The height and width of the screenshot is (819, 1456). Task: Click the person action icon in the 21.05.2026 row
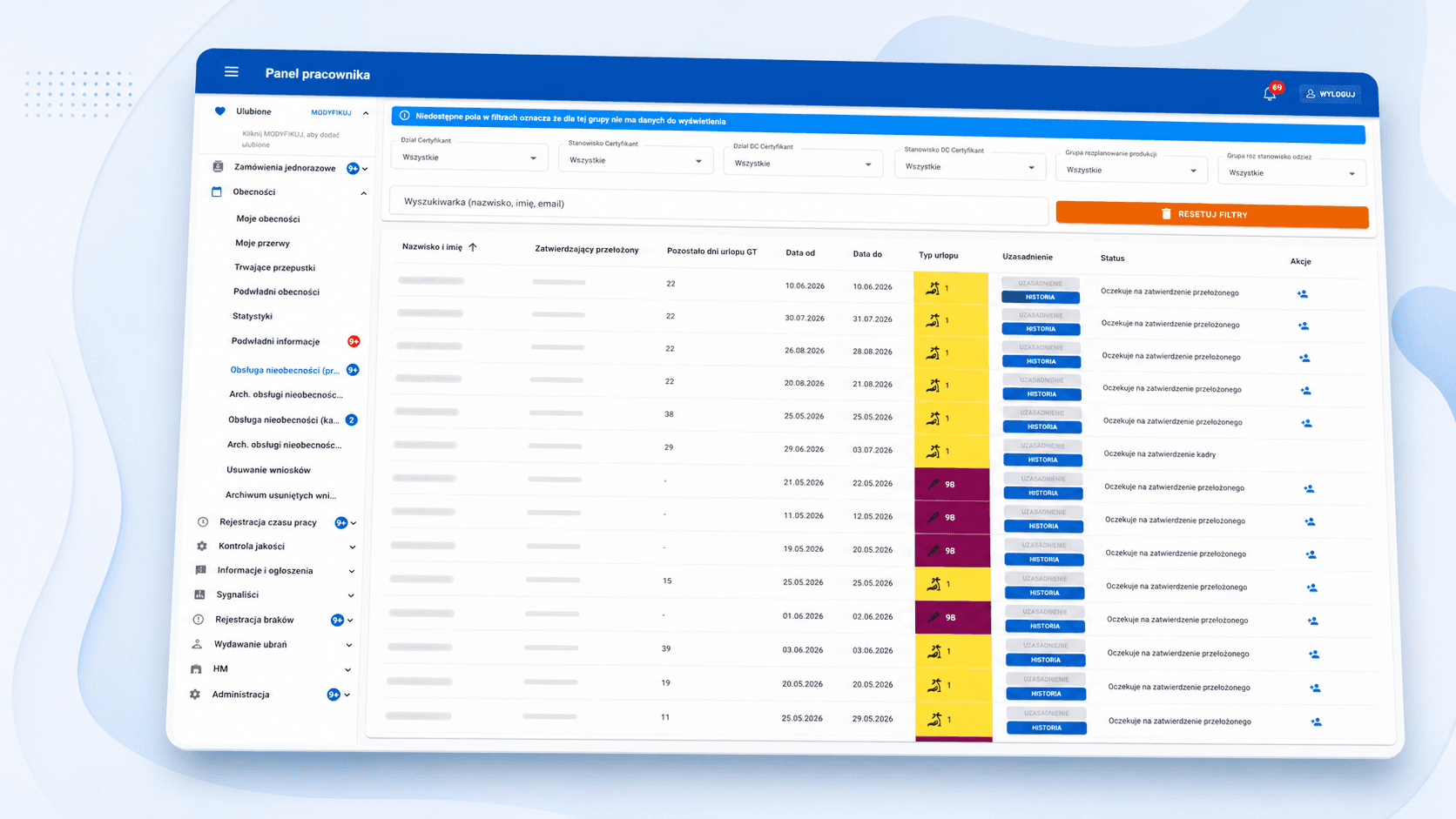1309,489
